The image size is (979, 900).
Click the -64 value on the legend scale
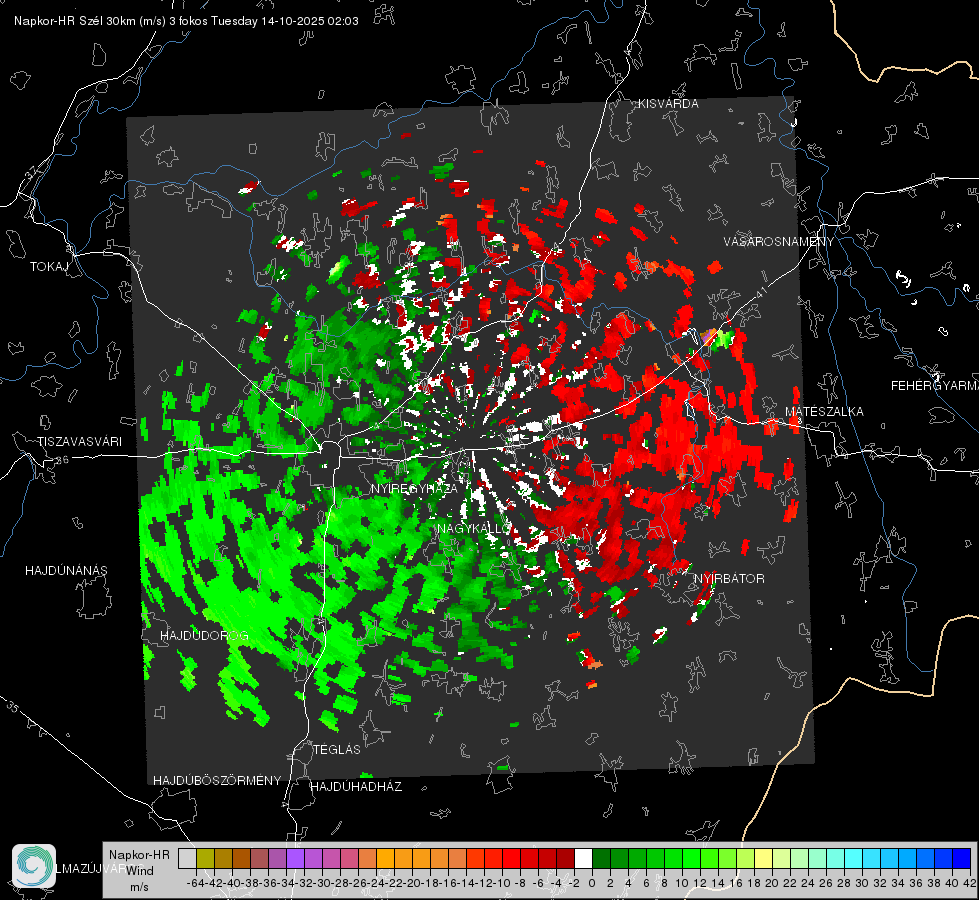click(x=196, y=883)
